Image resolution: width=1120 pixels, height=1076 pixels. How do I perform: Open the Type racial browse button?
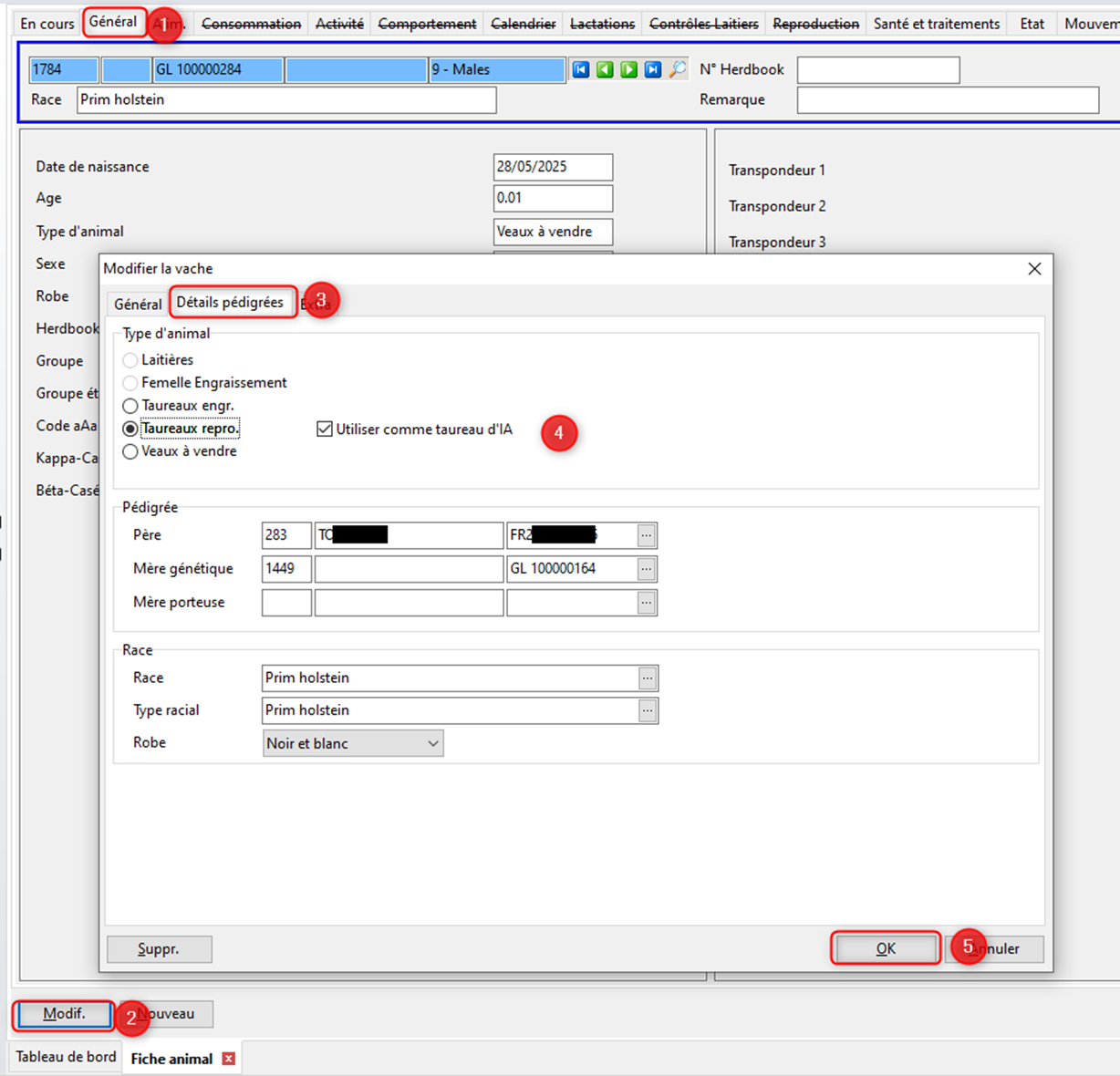pos(648,711)
